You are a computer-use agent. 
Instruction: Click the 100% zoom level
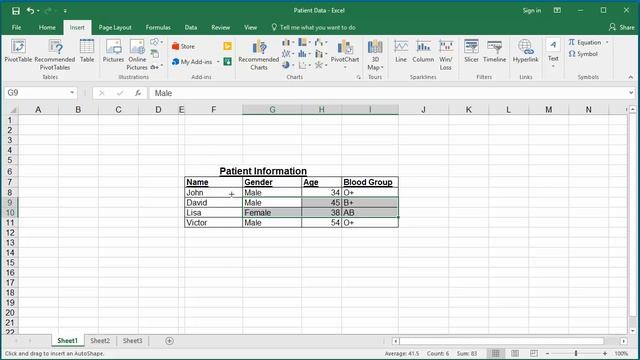621,353
